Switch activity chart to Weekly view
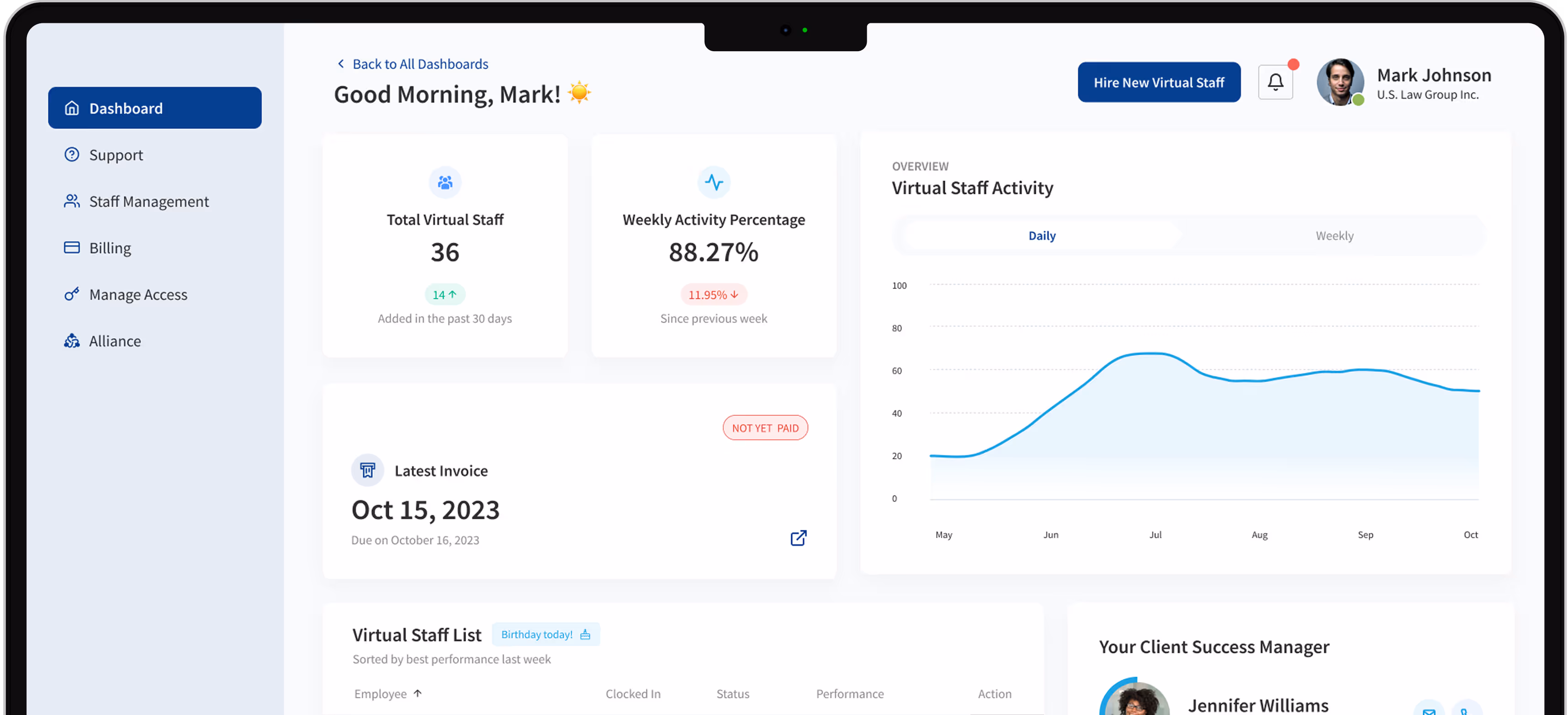Viewport: 1568px width, 715px height. click(x=1334, y=235)
